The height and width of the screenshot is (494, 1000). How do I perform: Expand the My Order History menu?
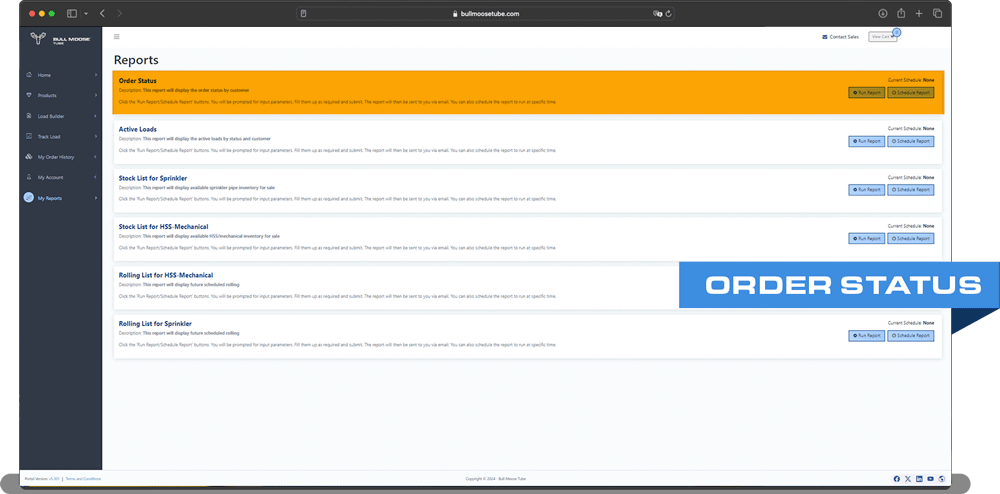(61, 157)
